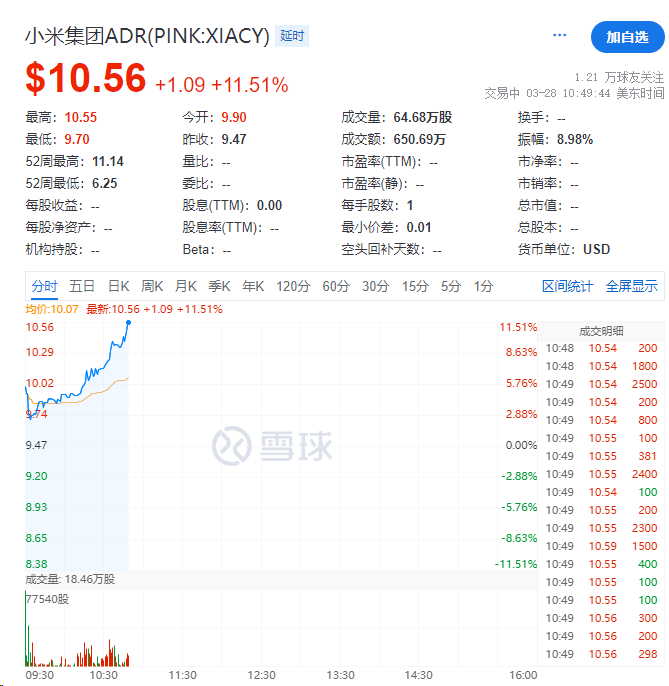Click the 股息(TTM) 0.00 value
Viewport: 669px width, 686px height.
[x=270, y=205]
